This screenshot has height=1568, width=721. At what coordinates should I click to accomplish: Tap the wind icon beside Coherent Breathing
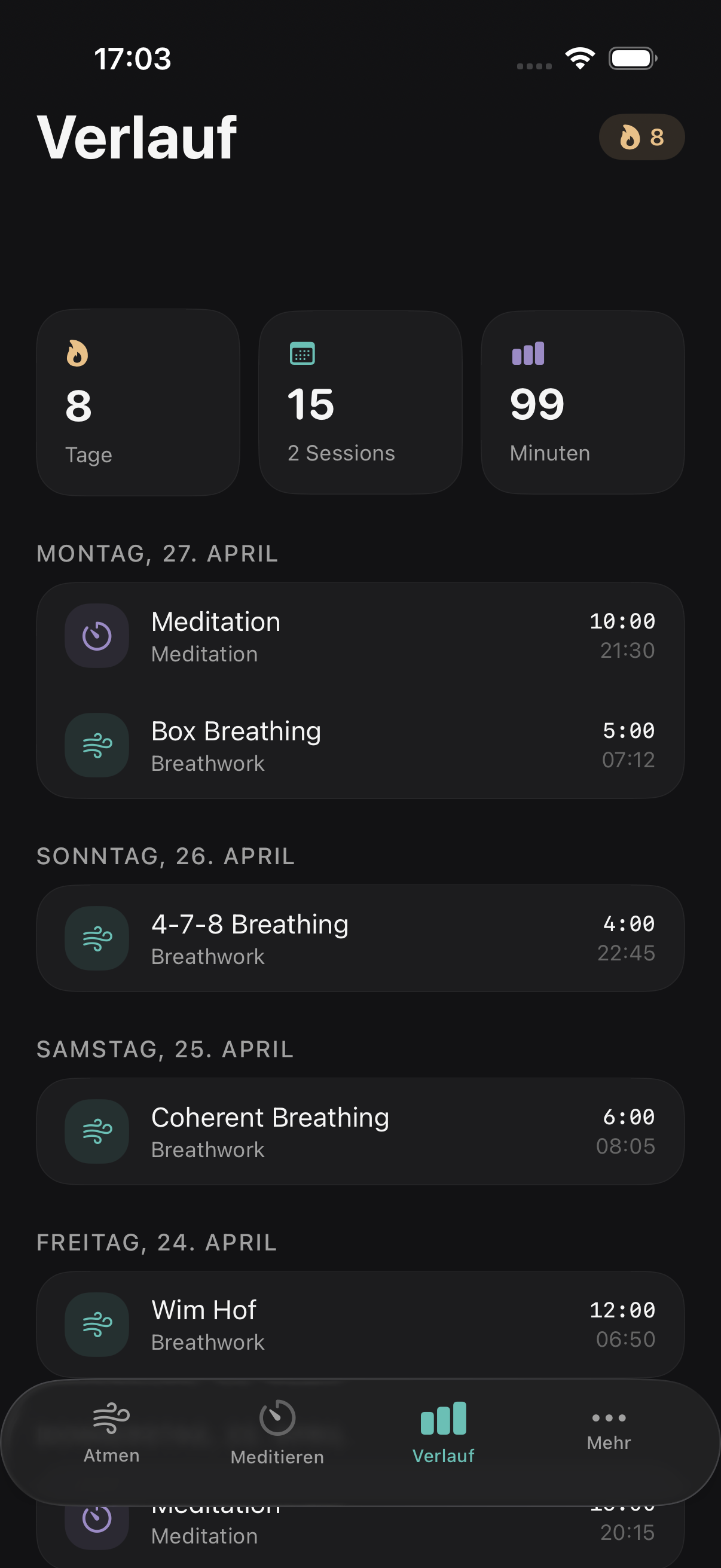[97, 1131]
